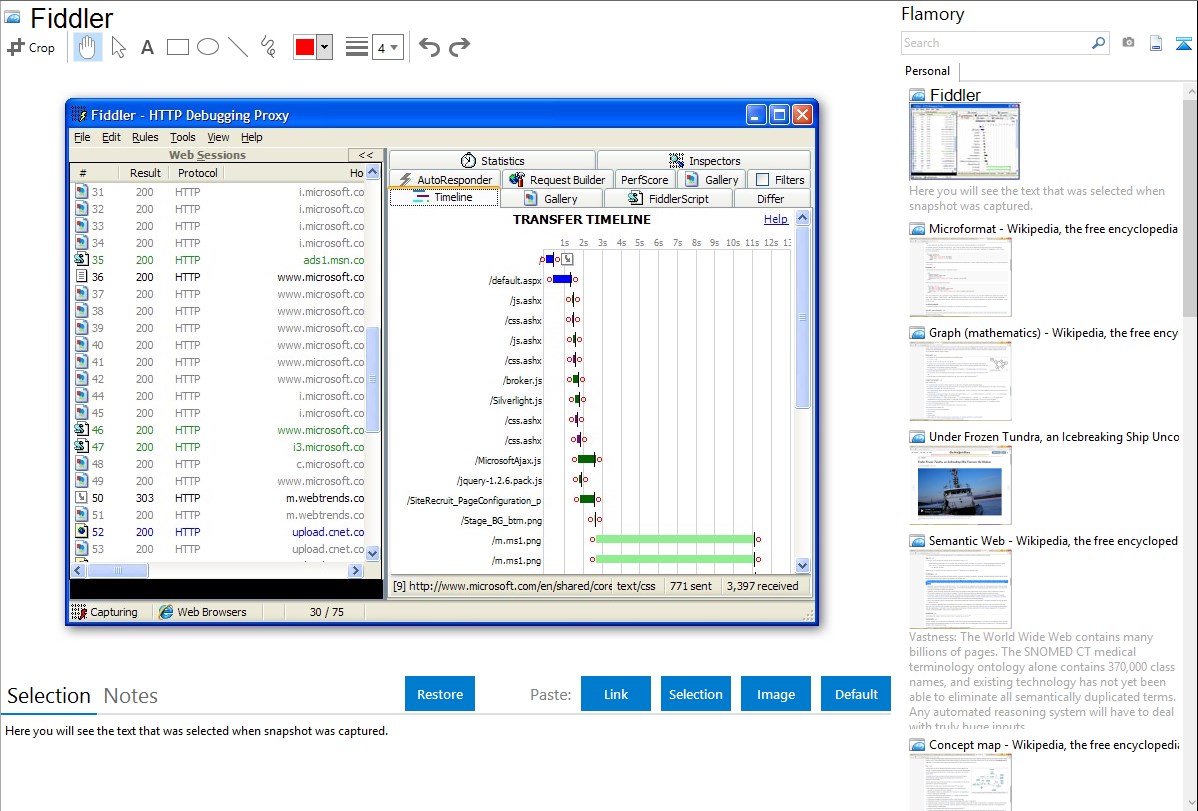
Task: Choose the arrow pointer tool
Action: tap(118, 47)
